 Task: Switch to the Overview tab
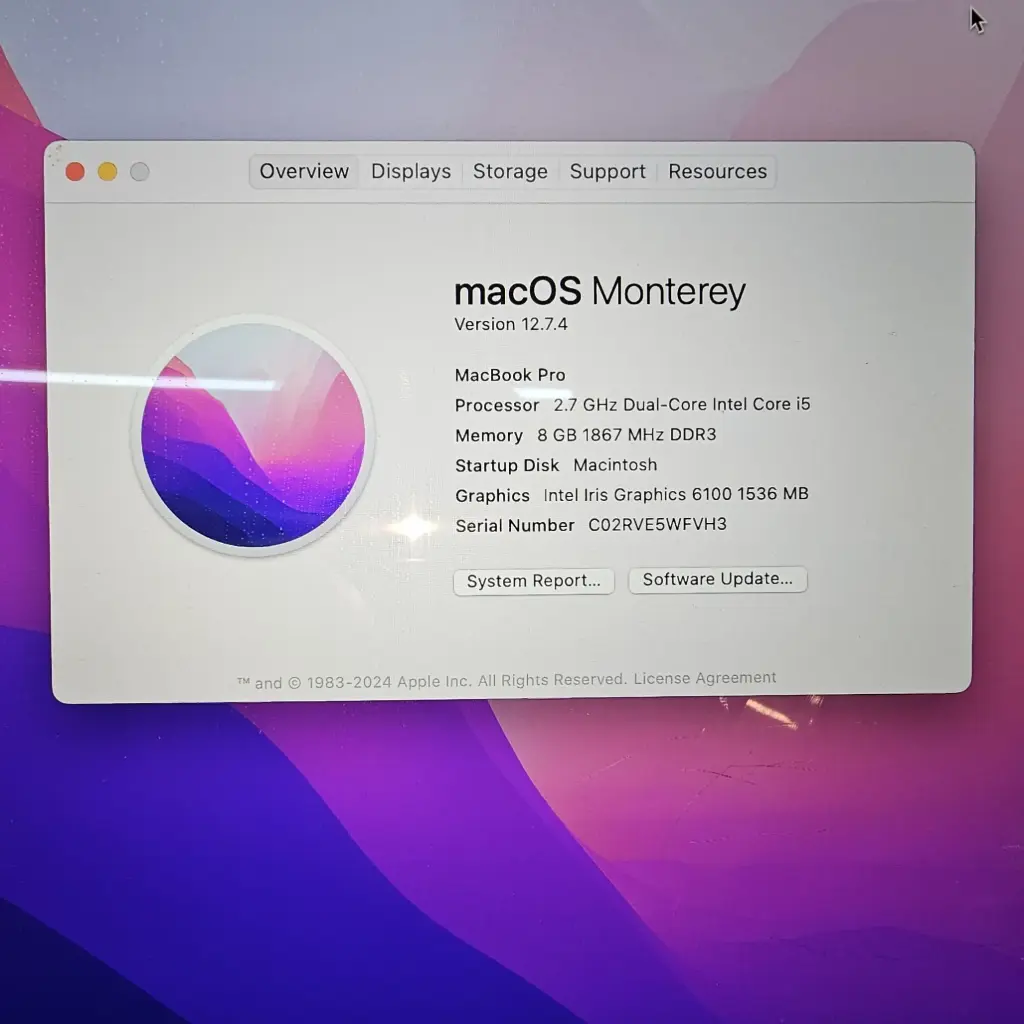[304, 172]
